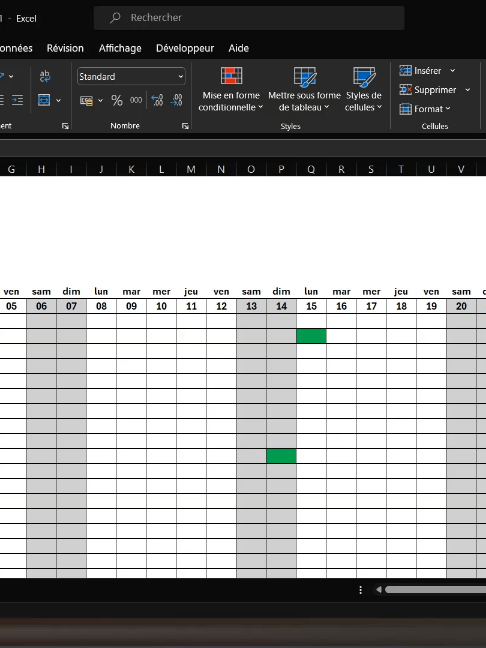Screen dimensions: 486x648
Task: Open the Standard number format dropdown
Action: click(131, 76)
